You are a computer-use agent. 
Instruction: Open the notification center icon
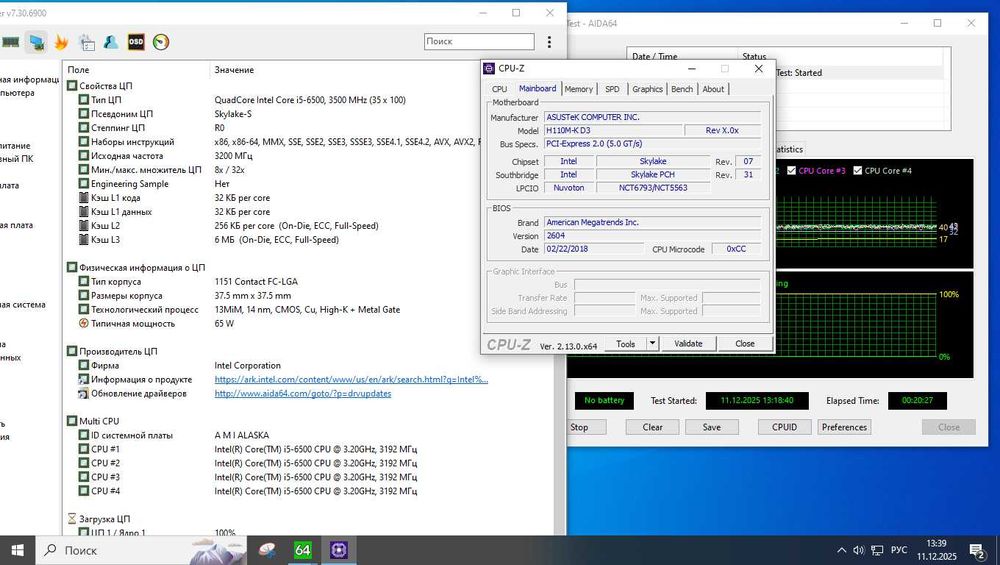pos(977,550)
